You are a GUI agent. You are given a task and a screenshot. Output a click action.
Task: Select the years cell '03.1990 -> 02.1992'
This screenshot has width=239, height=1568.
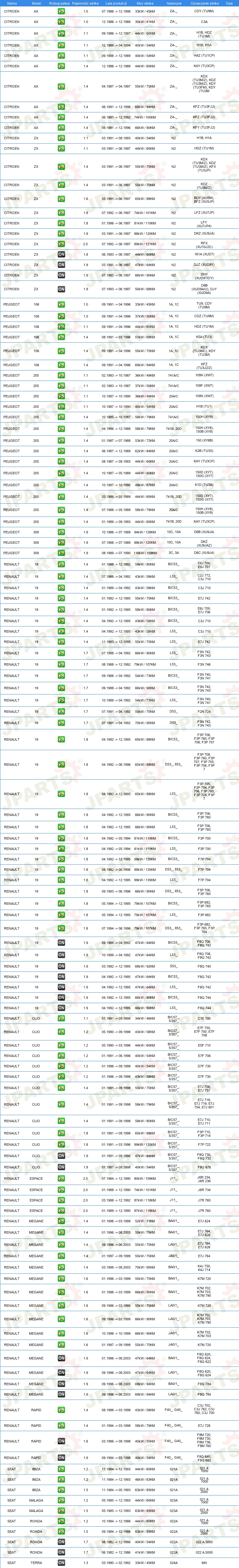116,1562
